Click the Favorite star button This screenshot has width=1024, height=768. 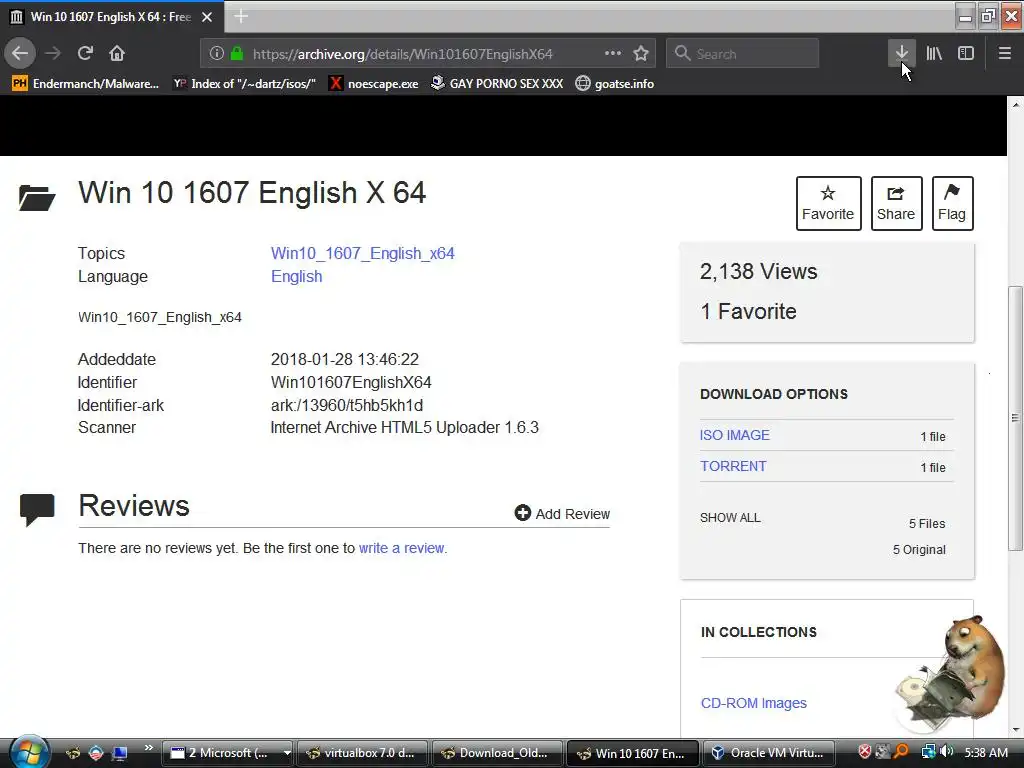pos(828,203)
